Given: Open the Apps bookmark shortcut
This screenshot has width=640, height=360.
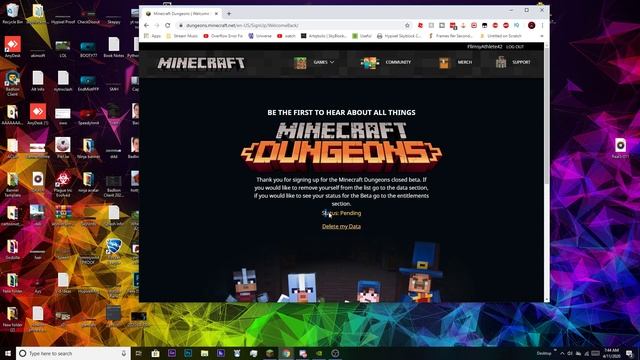Looking at the screenshot, I should (153, 36).
